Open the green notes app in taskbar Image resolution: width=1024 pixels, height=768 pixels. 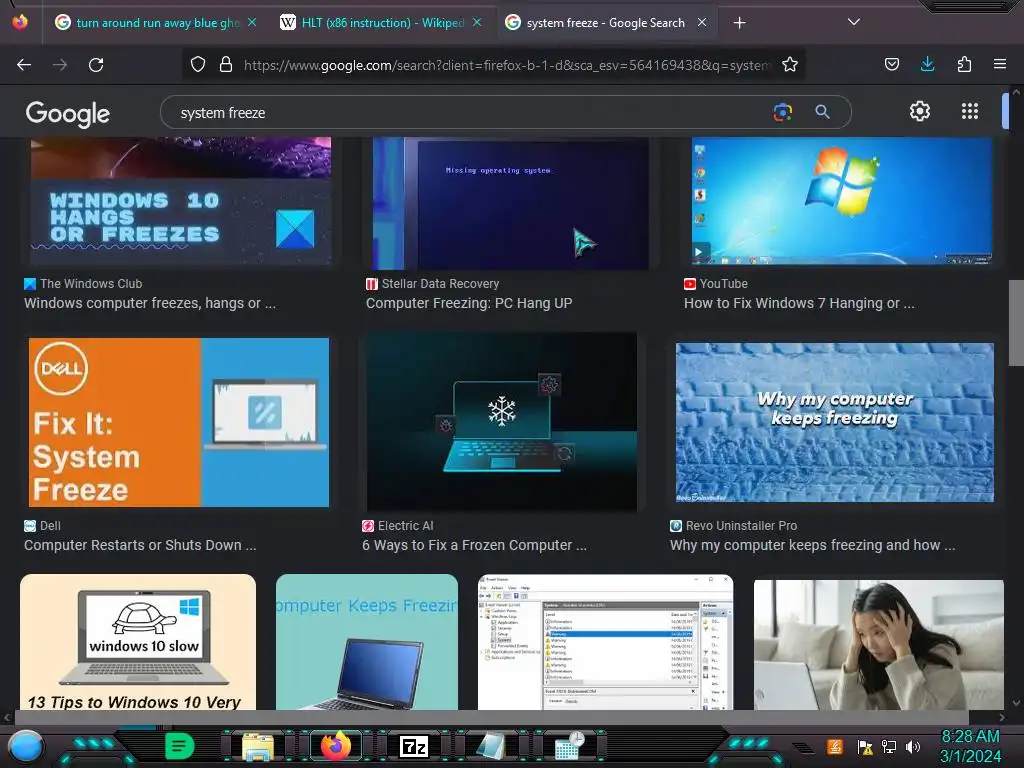point(179,746)
